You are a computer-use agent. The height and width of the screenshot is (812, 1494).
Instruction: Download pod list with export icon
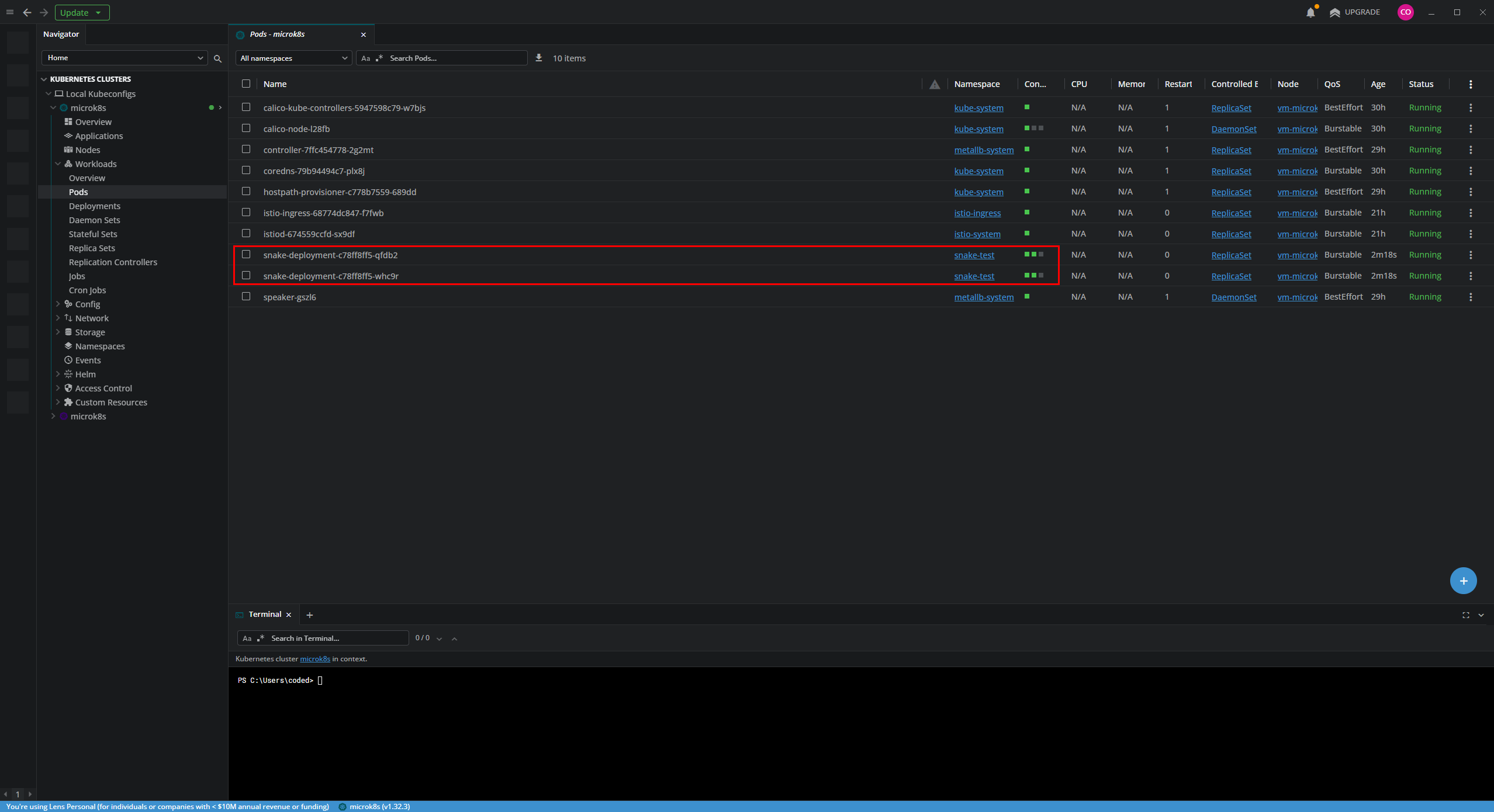[x=539, y=58]
